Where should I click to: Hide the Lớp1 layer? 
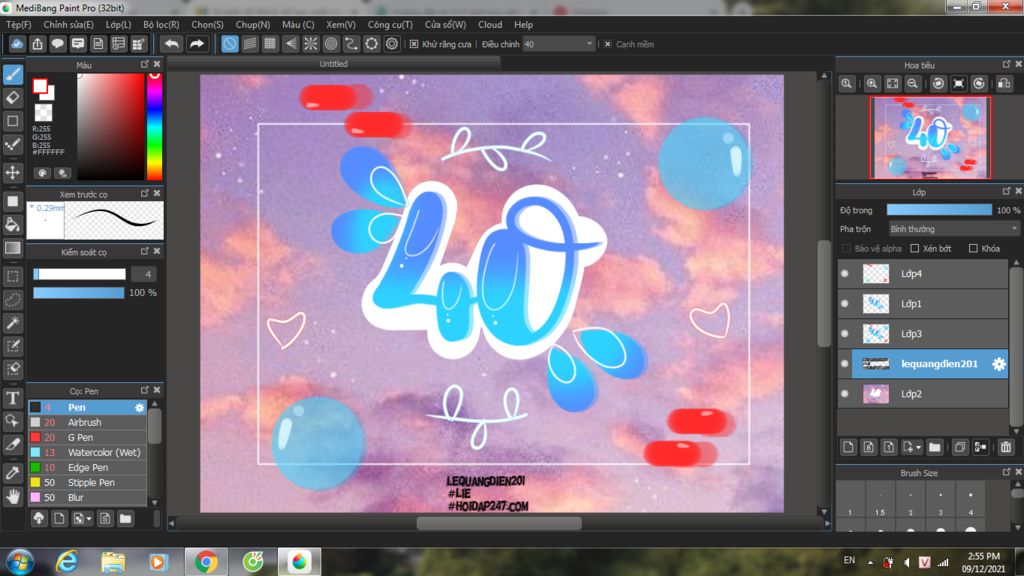844,304
